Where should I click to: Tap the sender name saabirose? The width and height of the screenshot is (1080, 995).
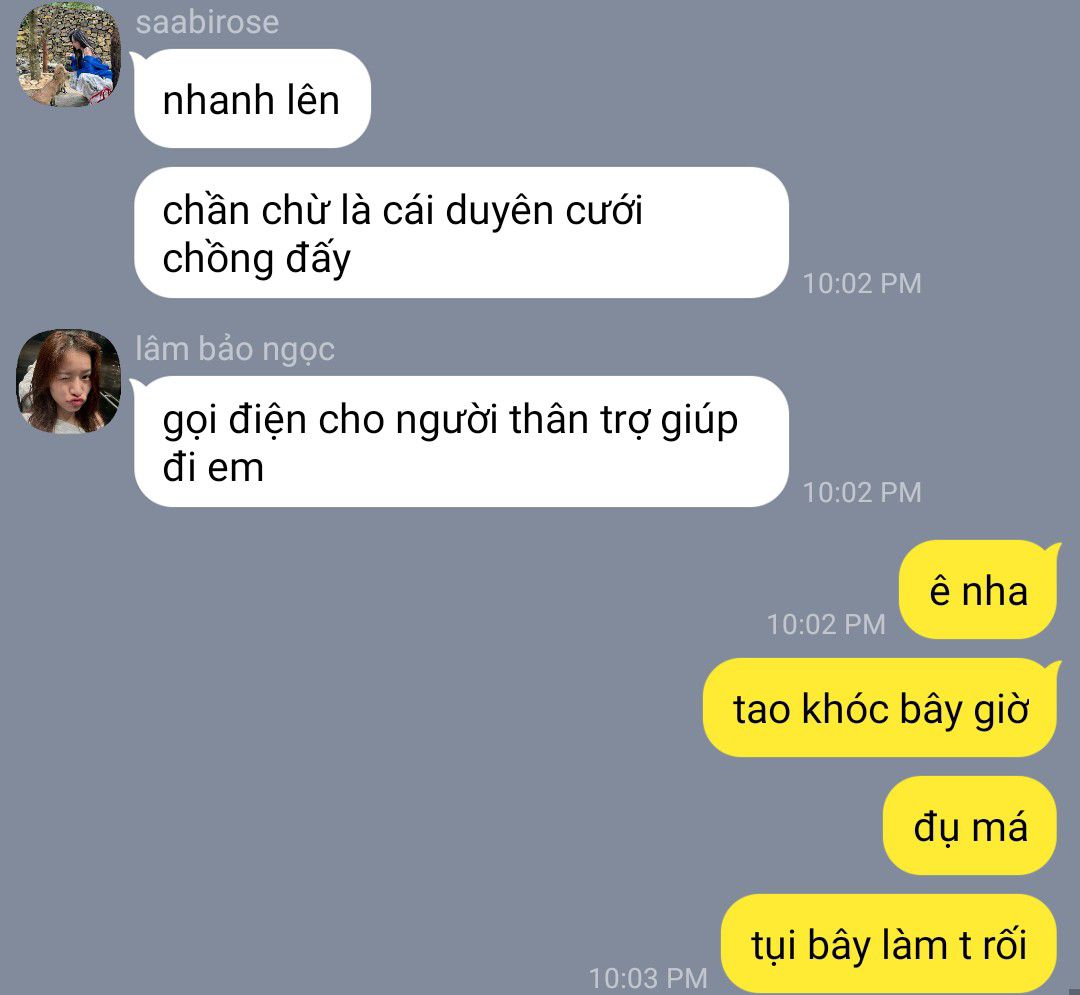coord(207,22)
